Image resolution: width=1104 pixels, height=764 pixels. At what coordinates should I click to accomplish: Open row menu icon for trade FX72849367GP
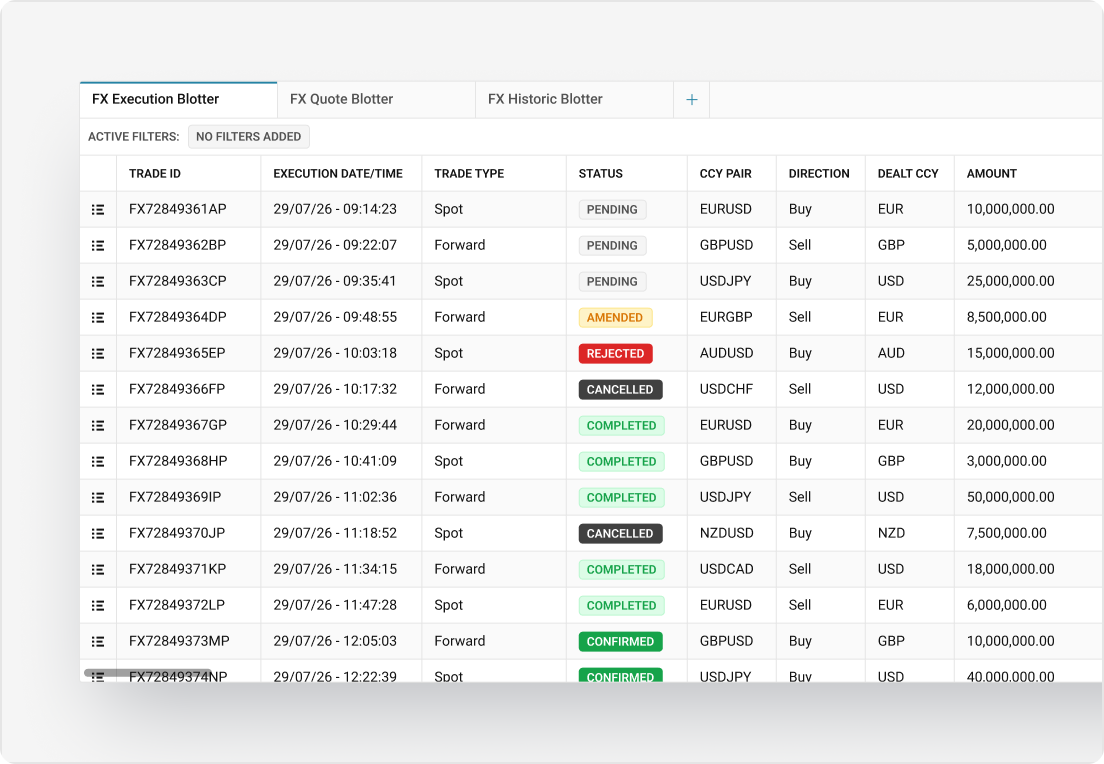(x=98, y=425)
